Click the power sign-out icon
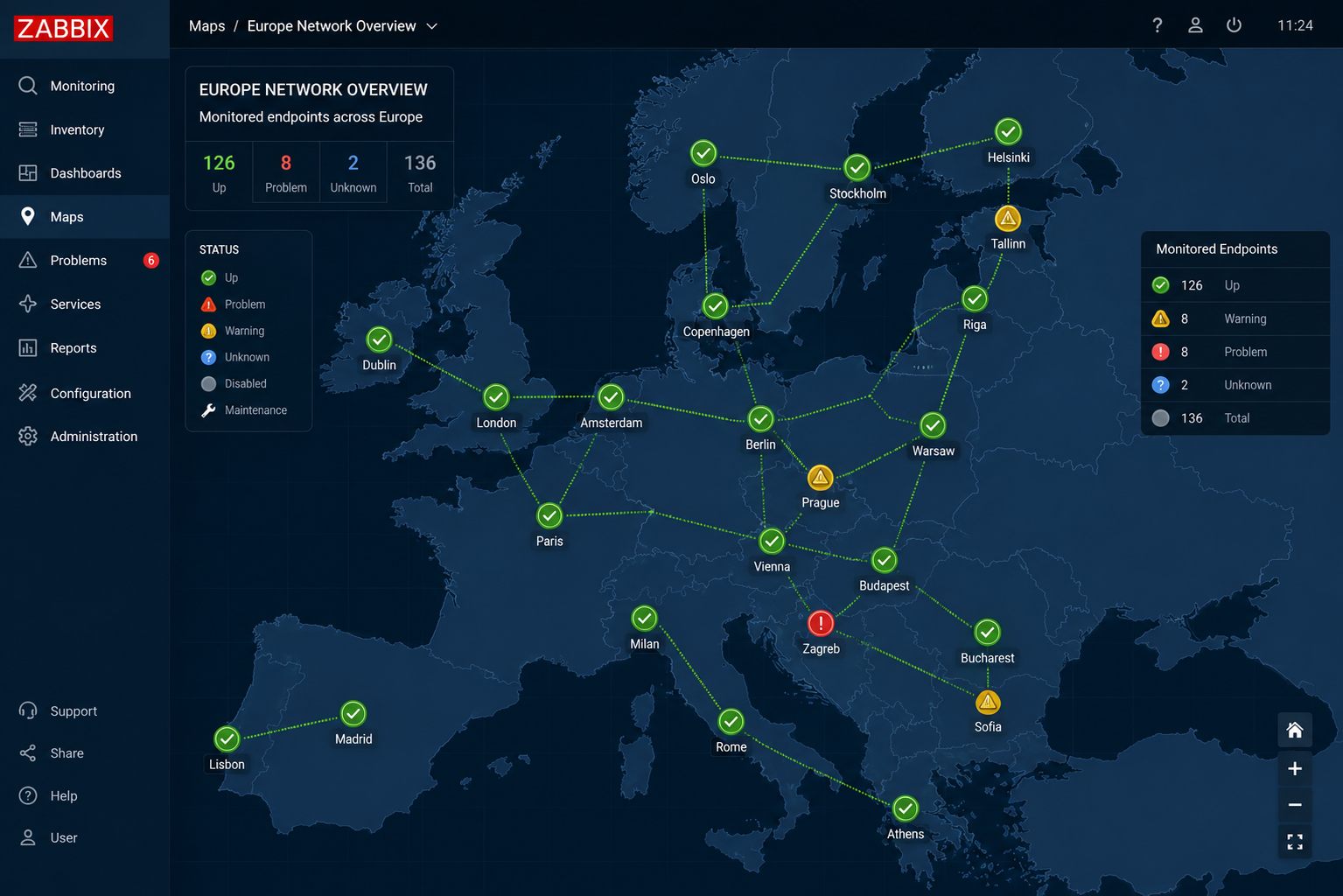Image resolution: width=1343 pixels, height=896 pixels. point(1234,25)
